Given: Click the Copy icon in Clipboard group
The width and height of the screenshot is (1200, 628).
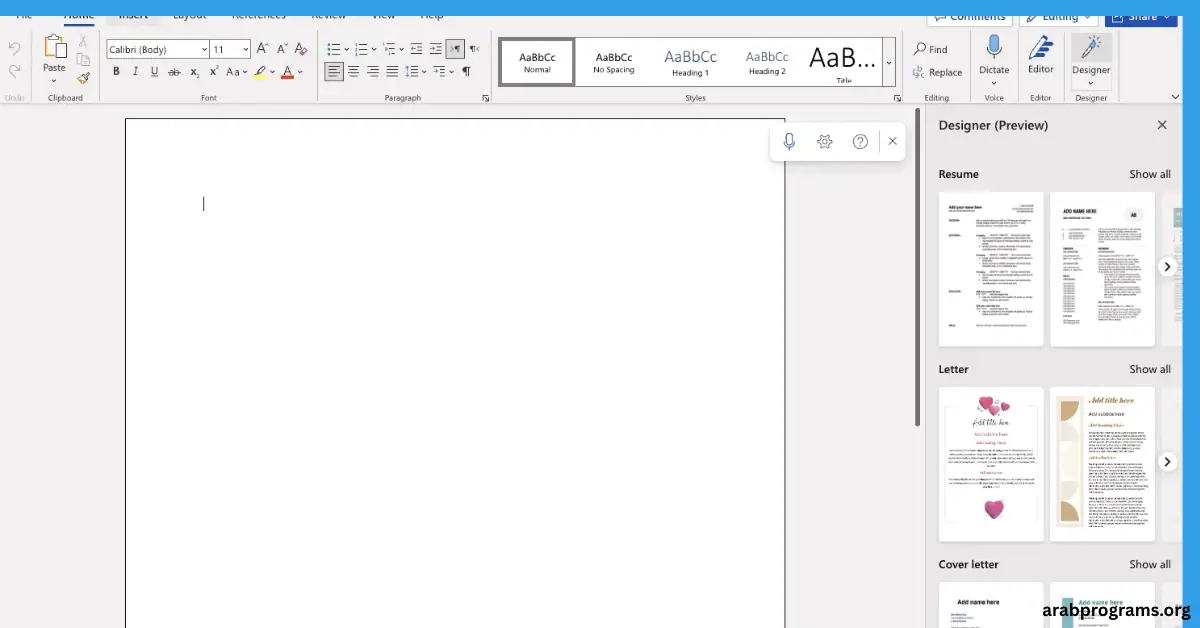Looking at the screenshot, I should coord(83,59).
